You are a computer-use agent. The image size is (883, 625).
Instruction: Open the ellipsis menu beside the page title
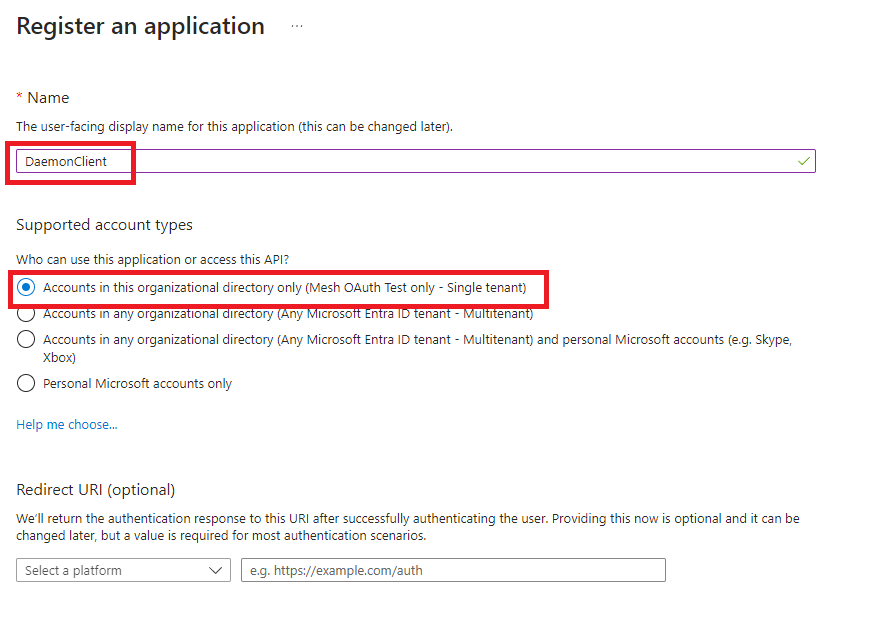coord(297,27)
